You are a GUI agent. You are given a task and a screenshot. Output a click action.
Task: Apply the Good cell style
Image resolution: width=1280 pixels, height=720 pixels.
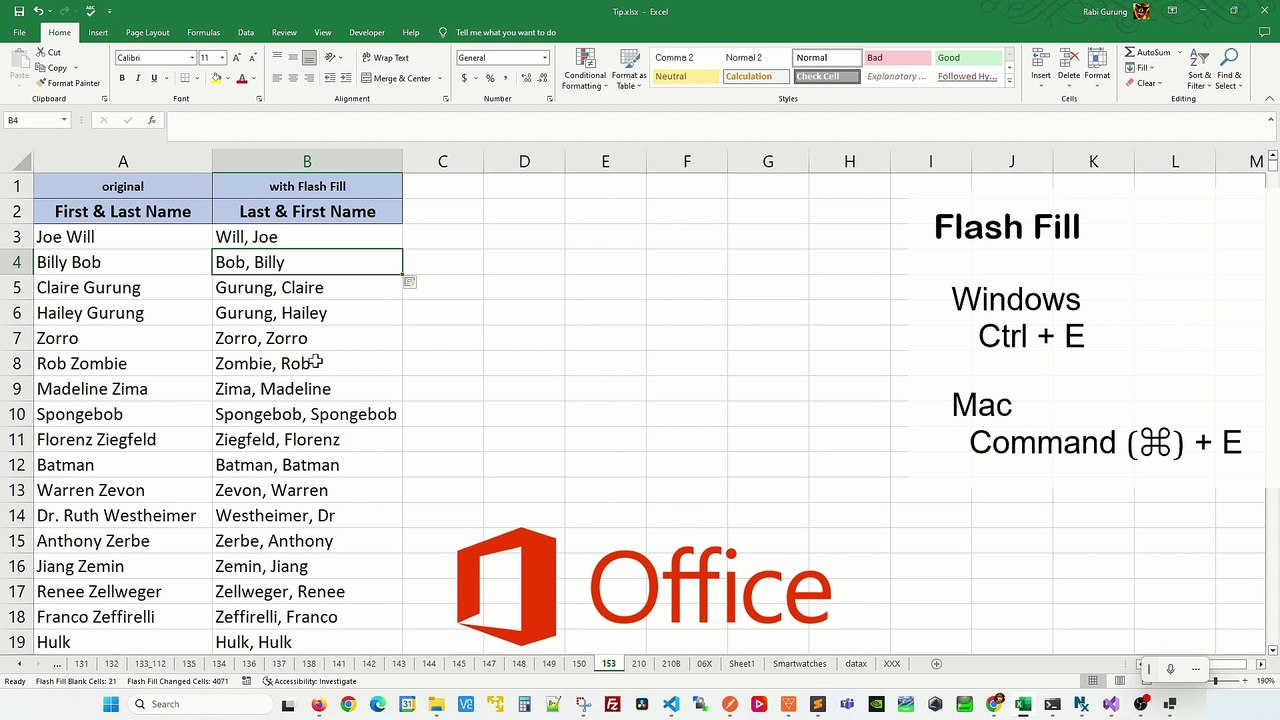pos(968,58)
